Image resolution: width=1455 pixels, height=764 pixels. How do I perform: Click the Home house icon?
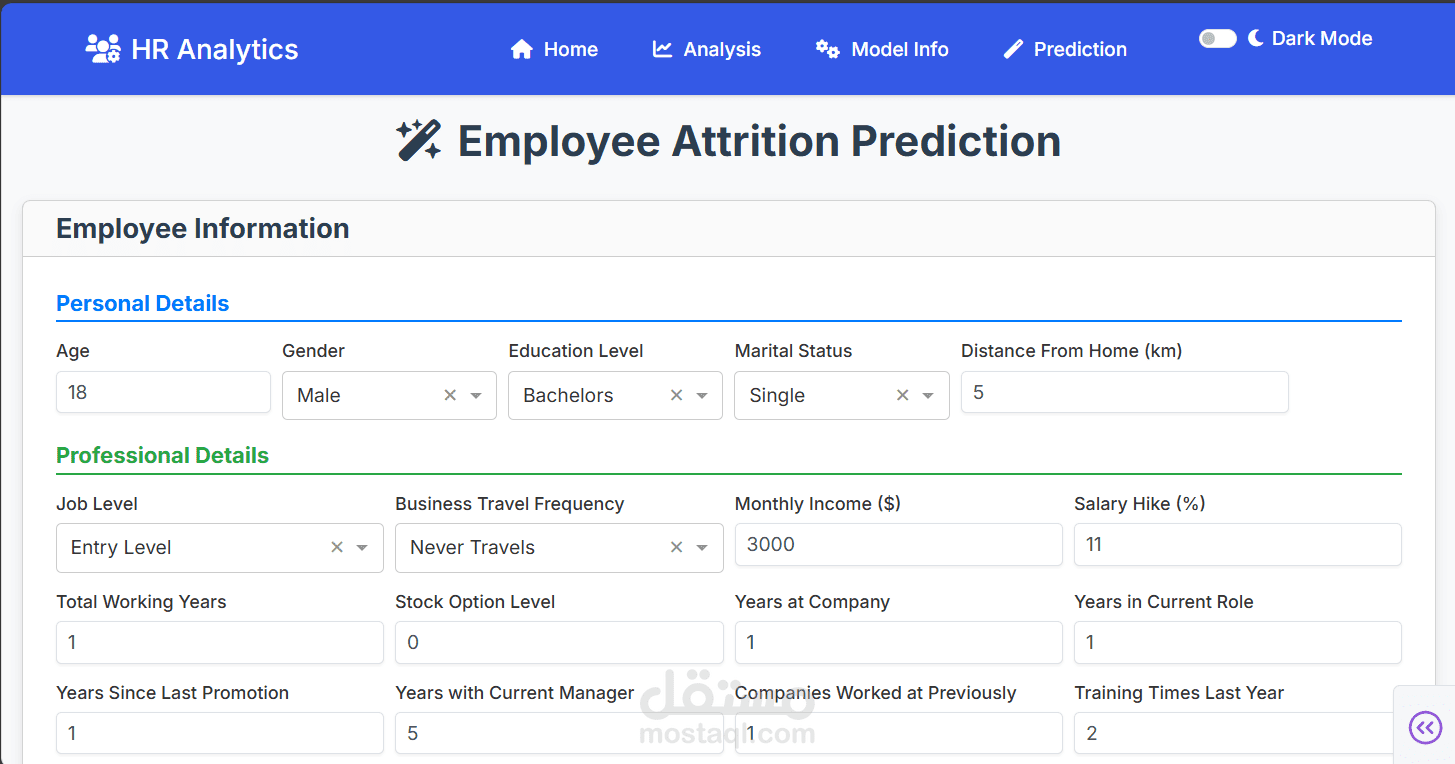[521, 49]
